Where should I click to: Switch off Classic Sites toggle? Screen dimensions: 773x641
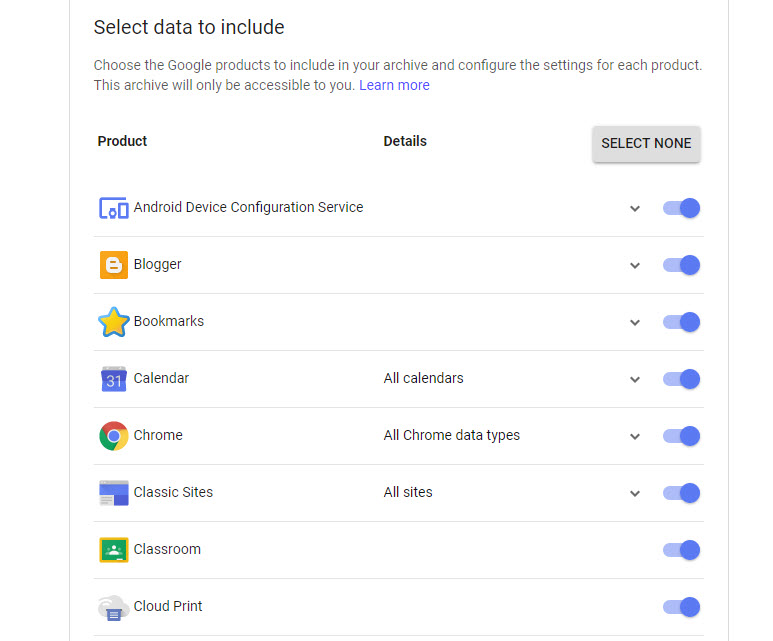pos(681,493)
